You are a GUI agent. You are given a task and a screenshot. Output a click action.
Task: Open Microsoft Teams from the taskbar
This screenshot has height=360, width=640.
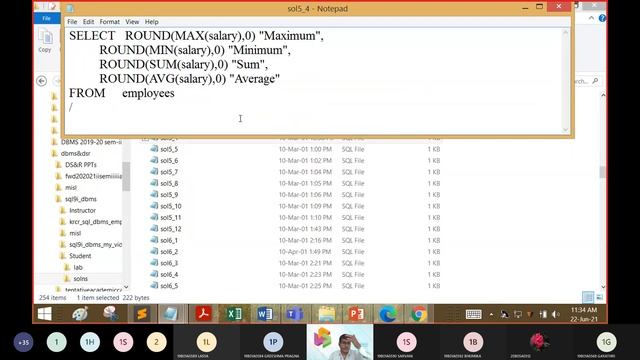tap(296, 314)
